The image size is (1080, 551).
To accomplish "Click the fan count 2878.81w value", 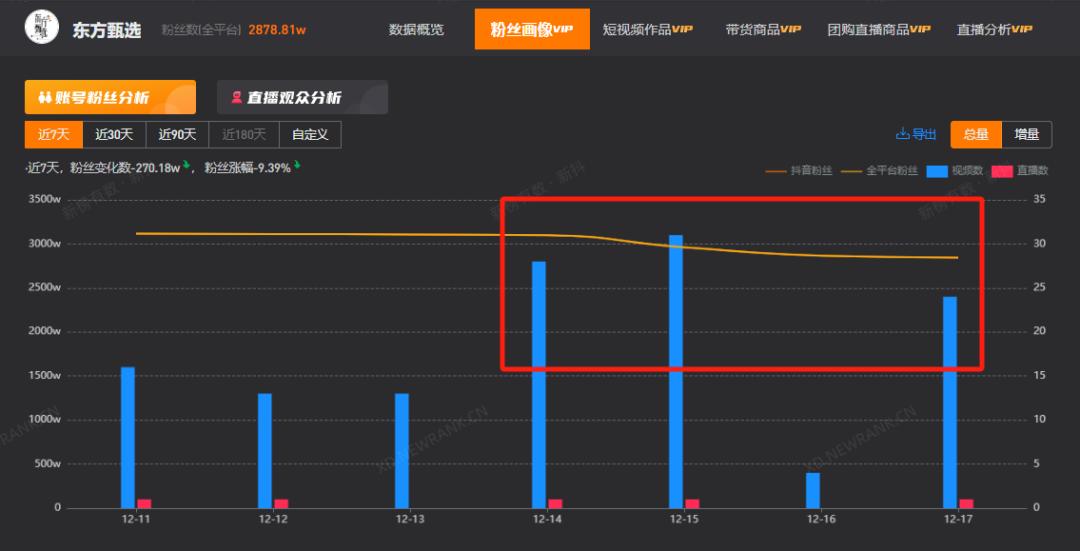I will (277, 30).
